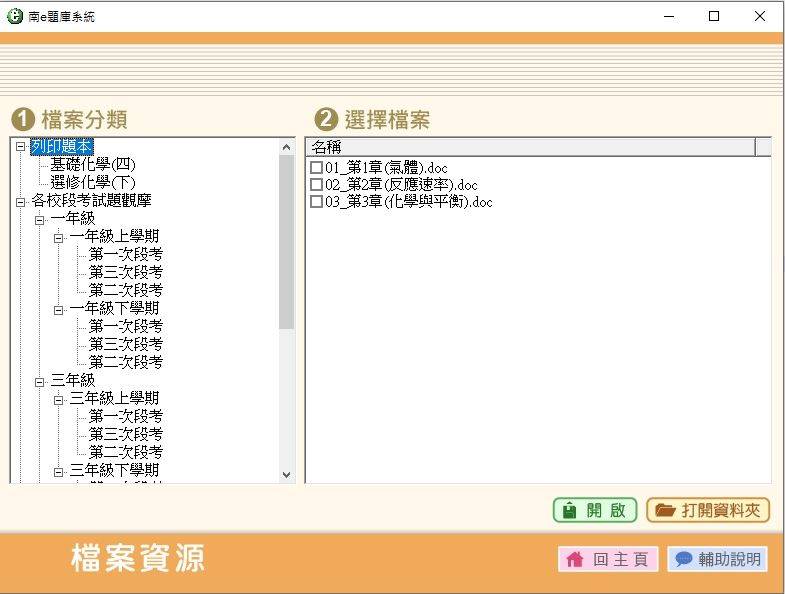The width and height of the screenshot is (785, 594).
Task: Select the 一年級下學期 tree label
Action: point(114,309)
